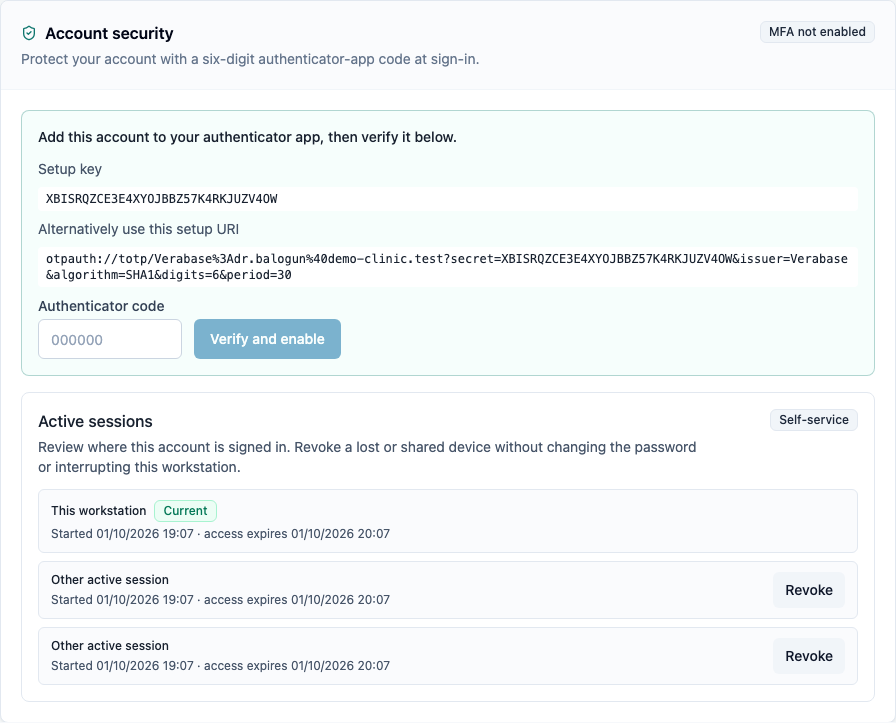Click the otpauth setup URI text box

(x=447, y=267)
